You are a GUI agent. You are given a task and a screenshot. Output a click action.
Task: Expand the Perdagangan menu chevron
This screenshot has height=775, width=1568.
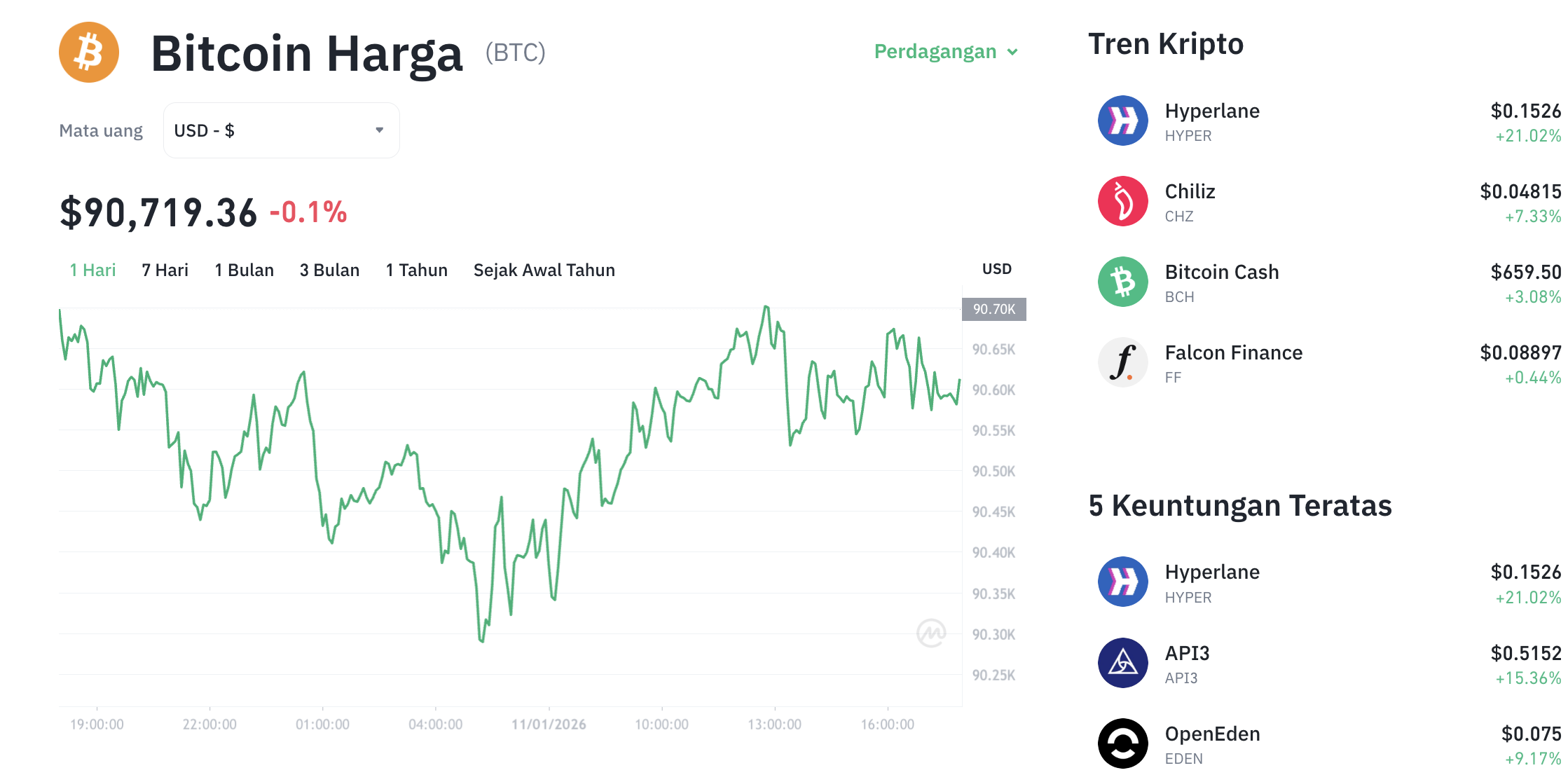tap(1012, 52)
